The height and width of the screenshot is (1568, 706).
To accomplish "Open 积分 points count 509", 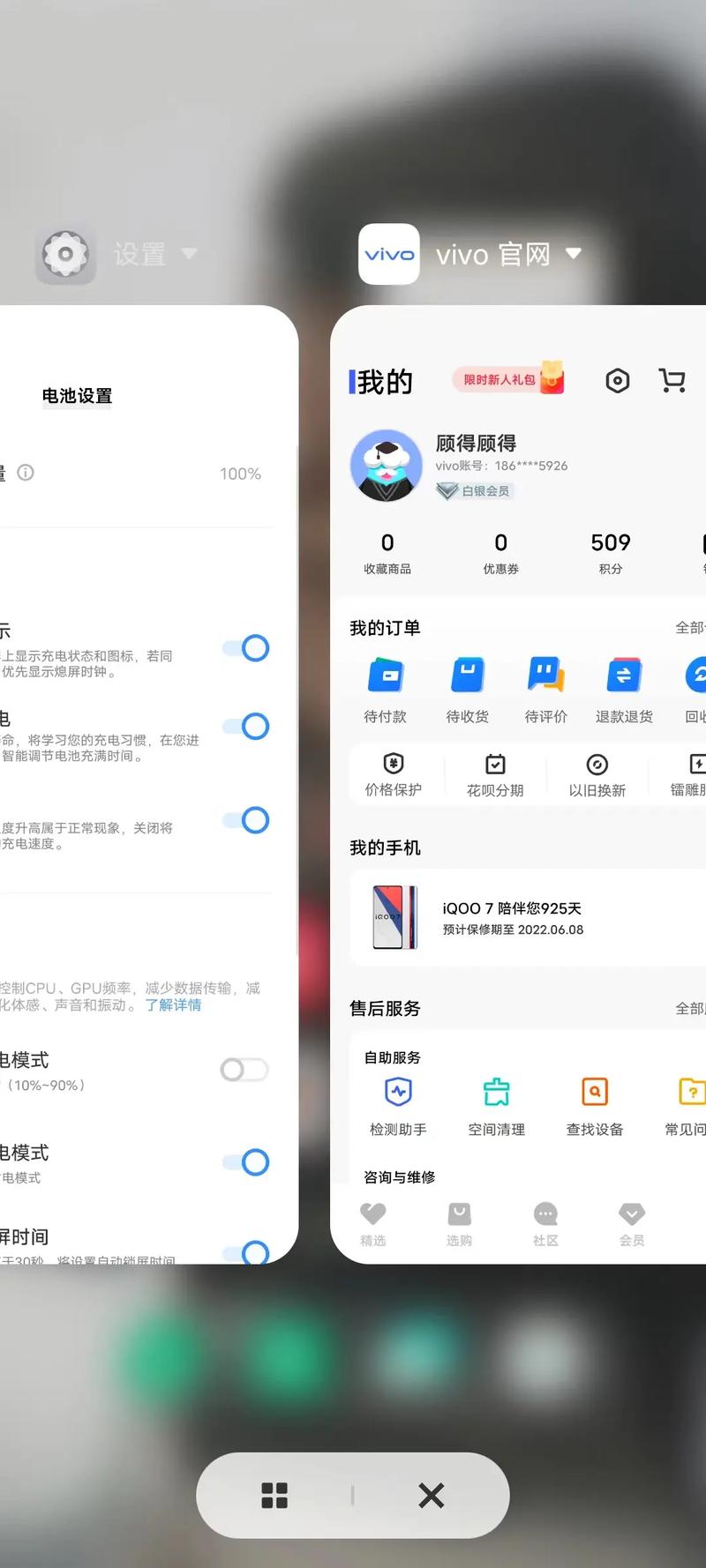I will pyautogui.click(x=611, y=554).
